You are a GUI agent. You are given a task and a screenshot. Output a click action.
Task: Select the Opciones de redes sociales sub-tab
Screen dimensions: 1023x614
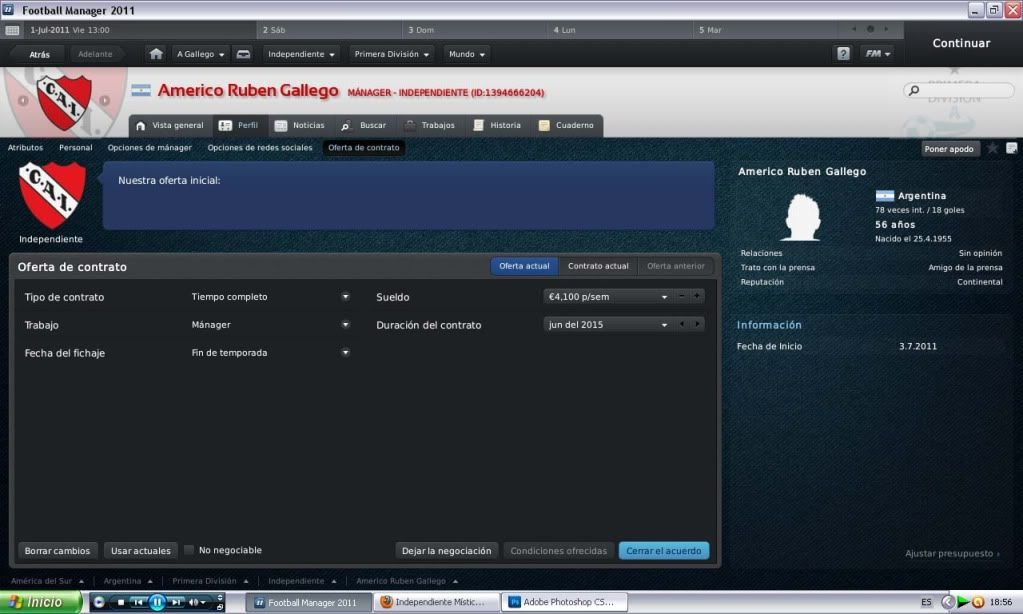pyautogui.click(x=260, y=147)
